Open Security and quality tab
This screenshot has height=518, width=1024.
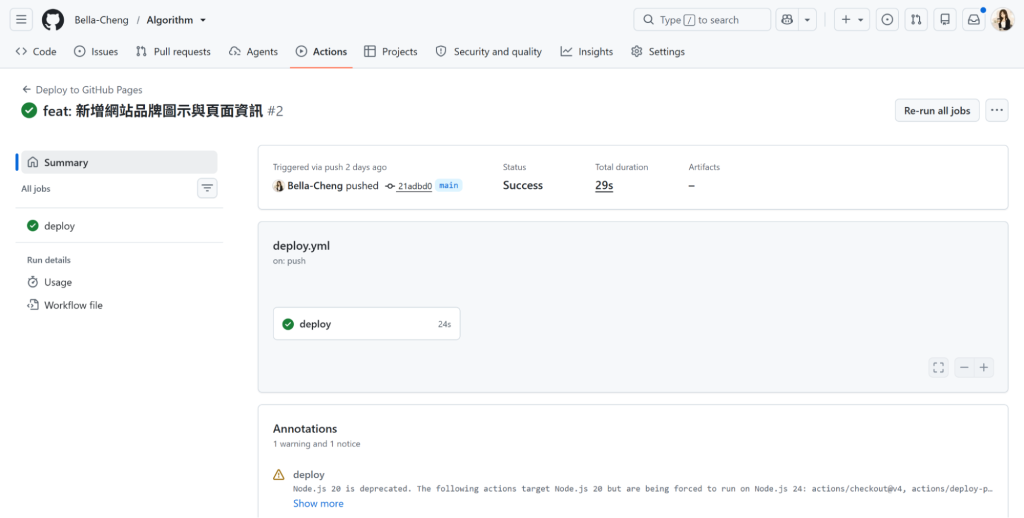[488, 52]
